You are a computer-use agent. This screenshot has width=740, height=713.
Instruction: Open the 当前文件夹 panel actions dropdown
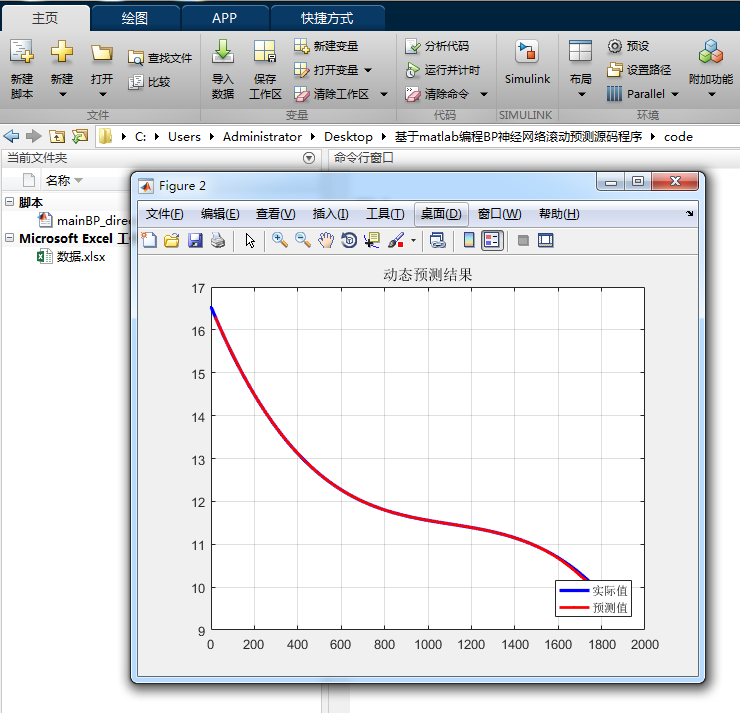tap(309, 158)
